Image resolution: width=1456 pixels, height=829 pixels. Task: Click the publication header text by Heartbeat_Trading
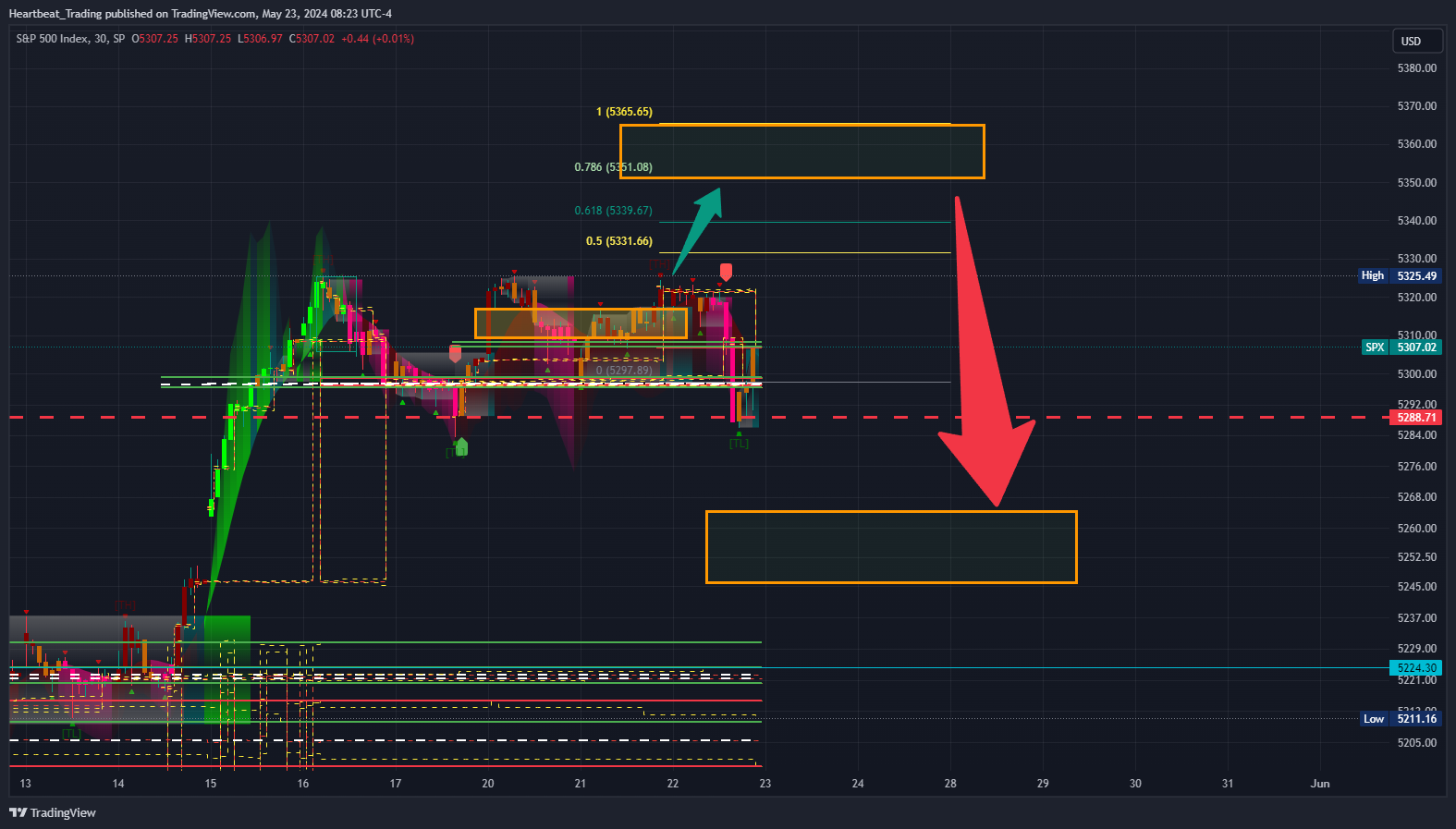(201, 14)
